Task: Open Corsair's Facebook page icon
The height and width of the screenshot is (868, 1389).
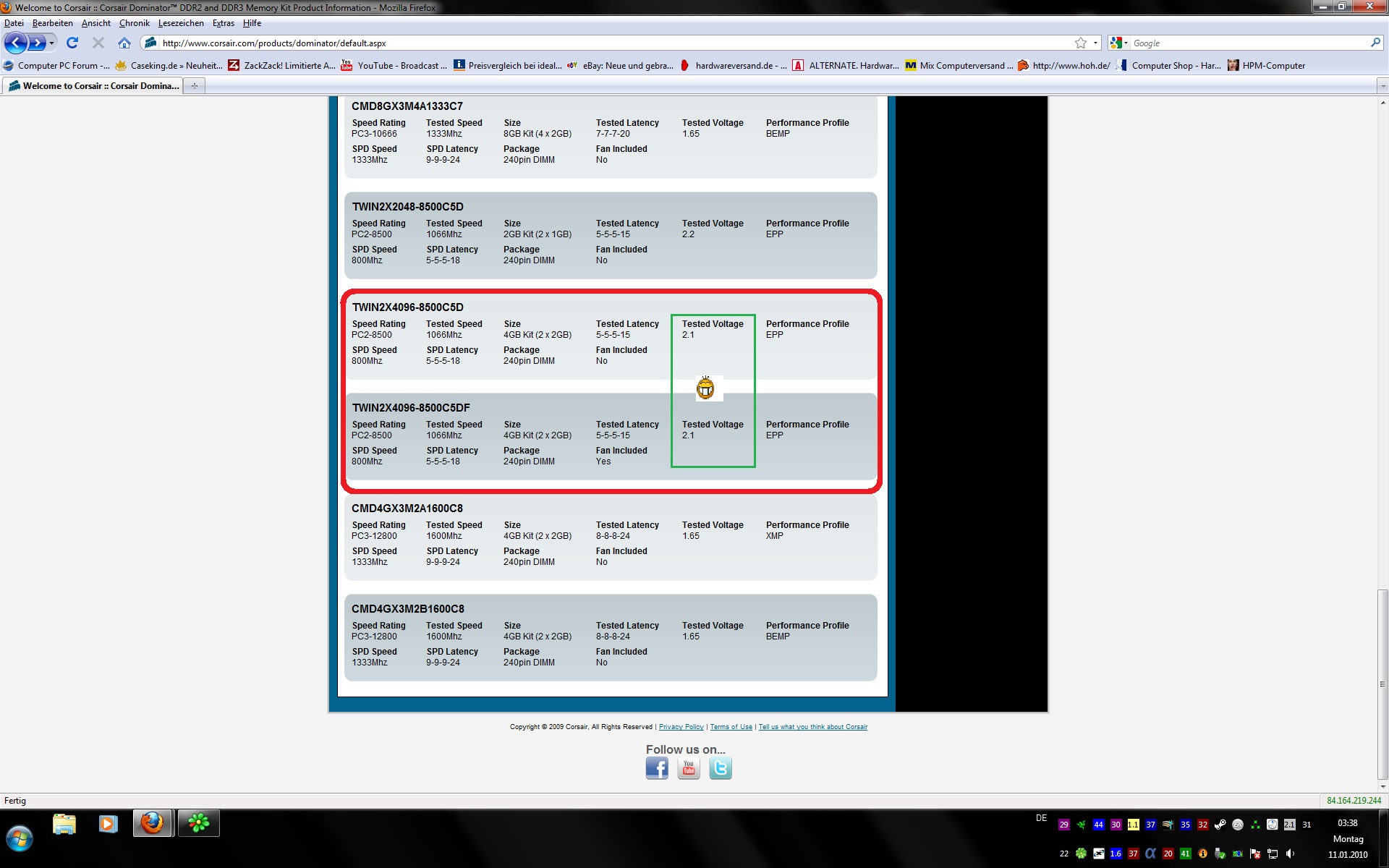Action: [x=657, y=768]
